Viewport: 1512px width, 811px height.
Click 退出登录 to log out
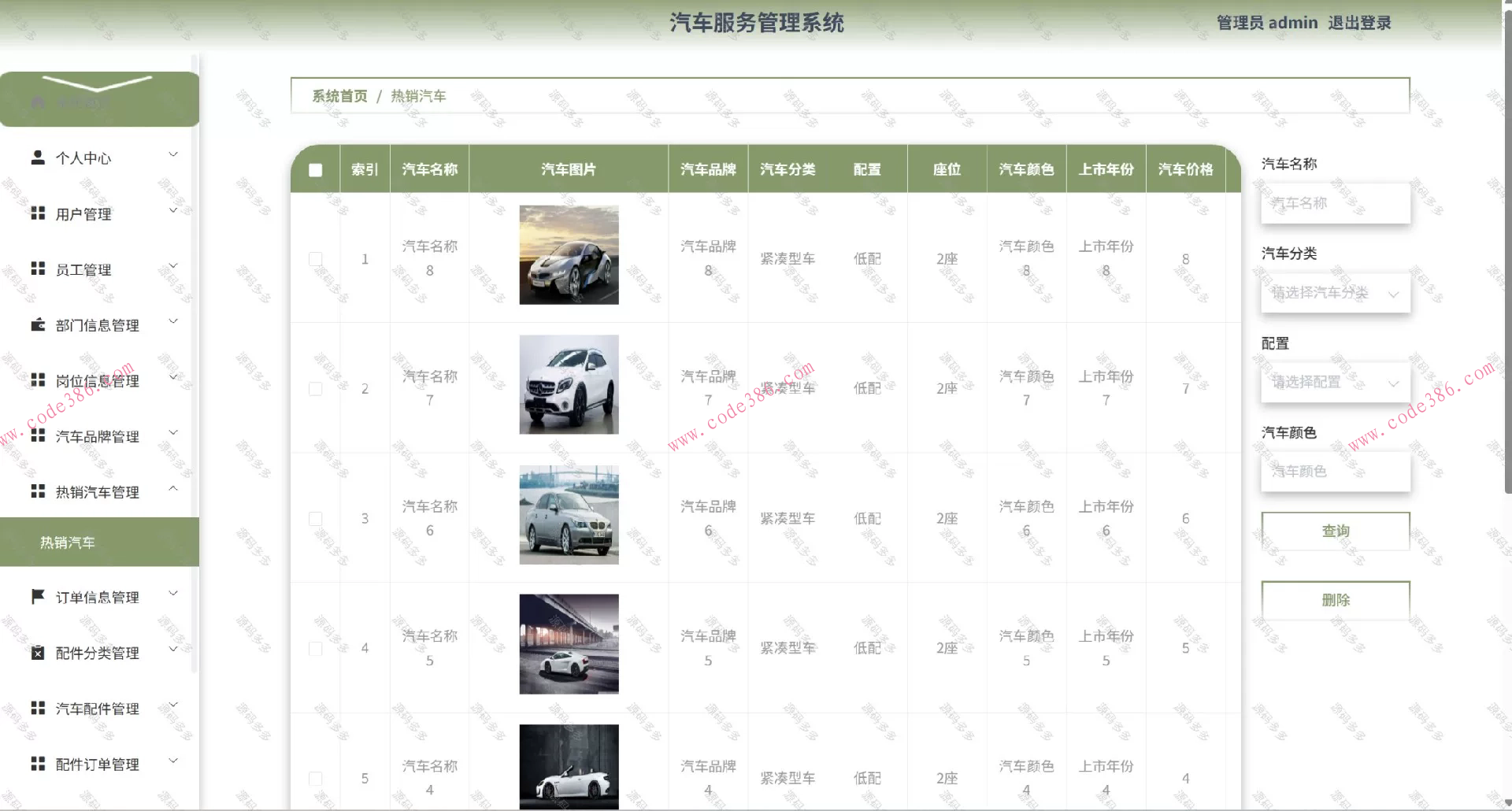tap(1358, 23)
